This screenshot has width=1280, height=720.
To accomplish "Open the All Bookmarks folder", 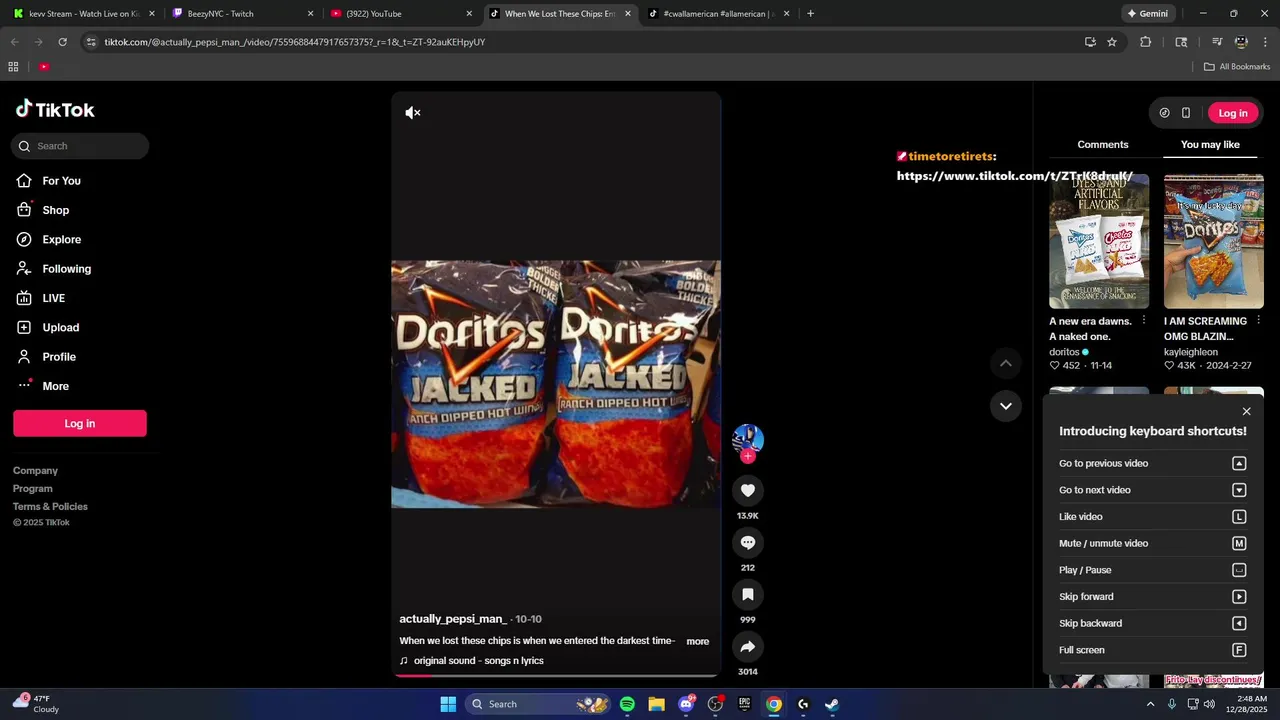I will (1237, 67).
